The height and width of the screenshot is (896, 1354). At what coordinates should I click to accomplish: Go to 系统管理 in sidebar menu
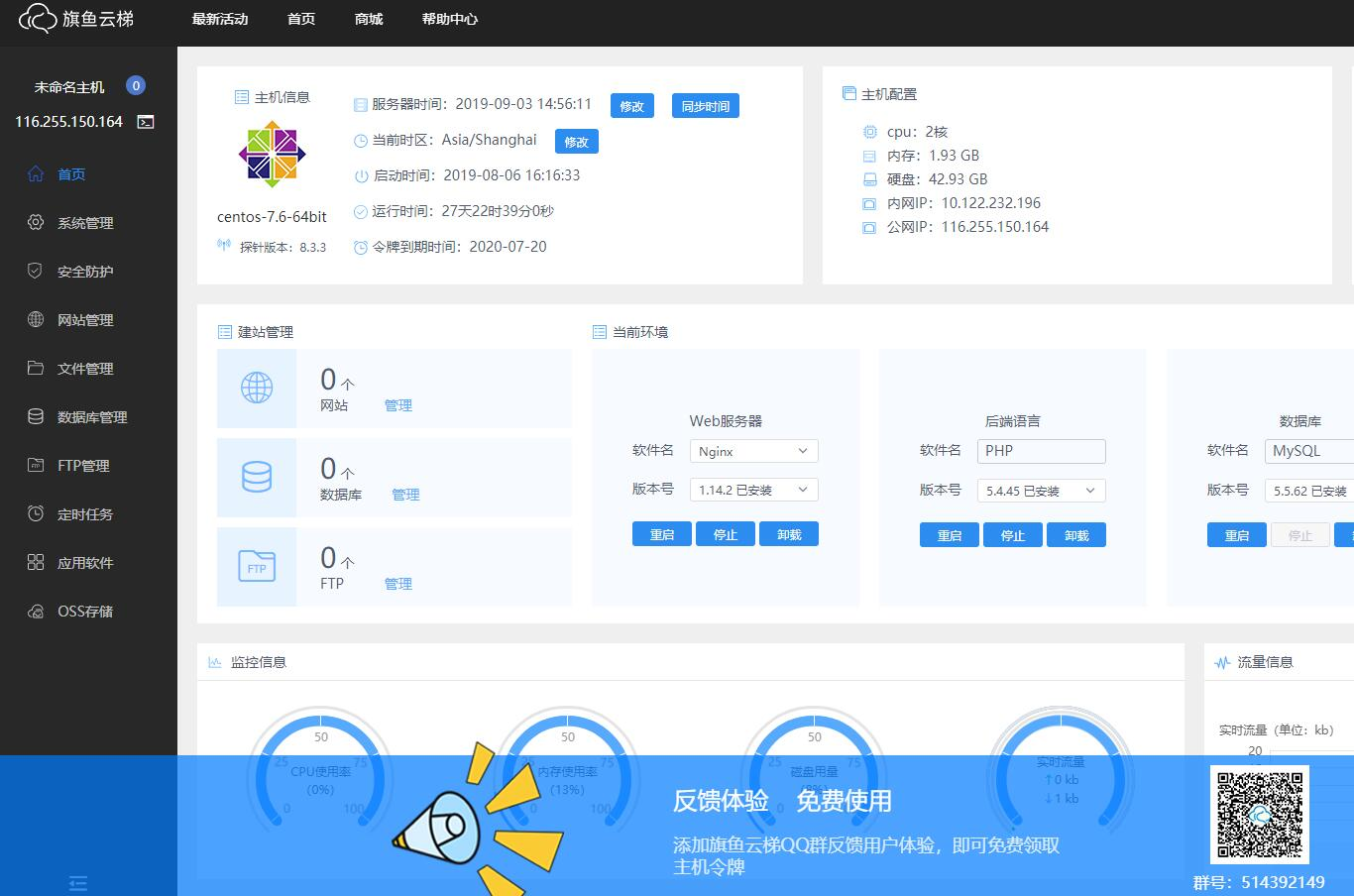pyautogui.click(x=85, y=223)
